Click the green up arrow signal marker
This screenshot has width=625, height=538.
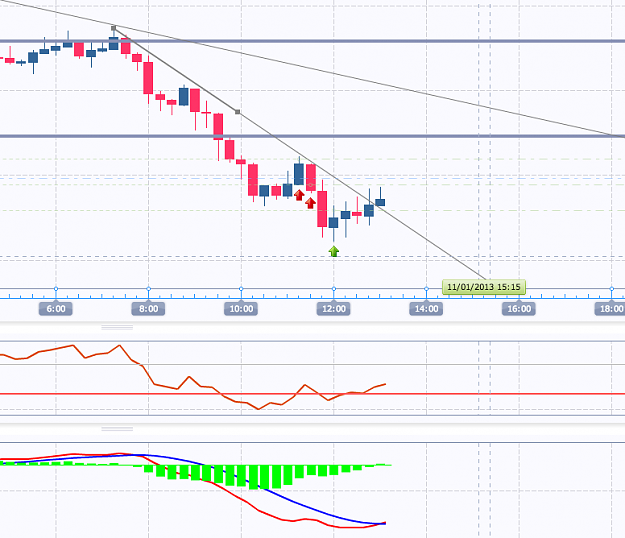click(x=334, y=251)
